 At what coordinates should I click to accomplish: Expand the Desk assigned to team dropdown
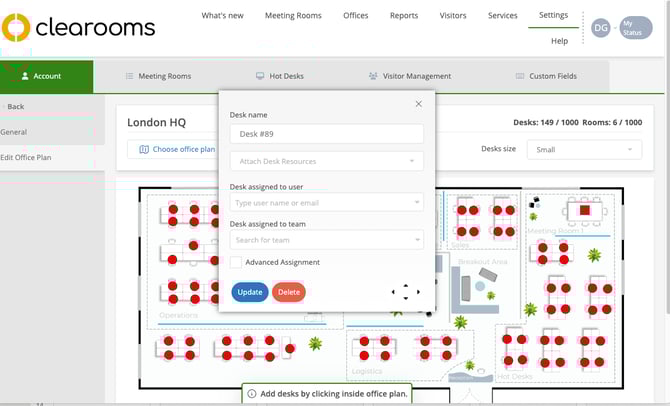[327, 240]
